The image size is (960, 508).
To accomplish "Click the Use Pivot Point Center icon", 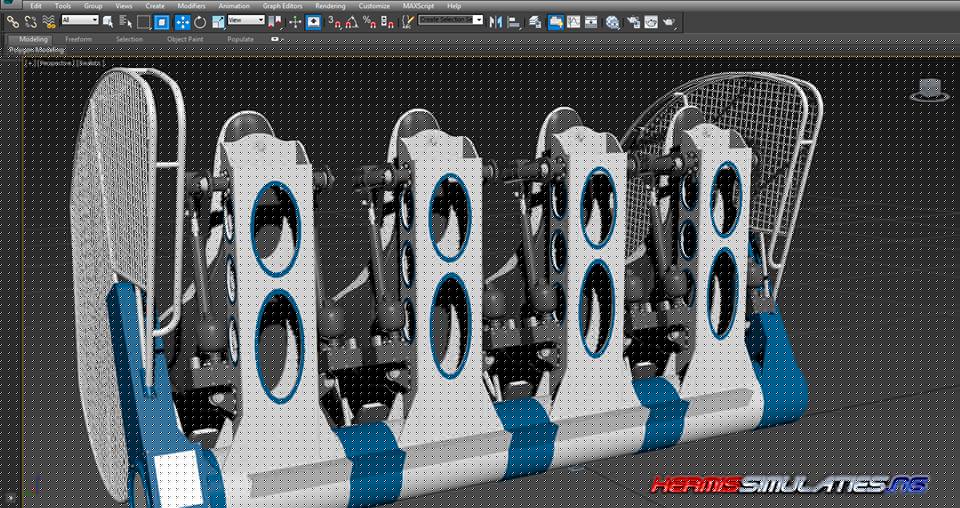I will (275, 23).
